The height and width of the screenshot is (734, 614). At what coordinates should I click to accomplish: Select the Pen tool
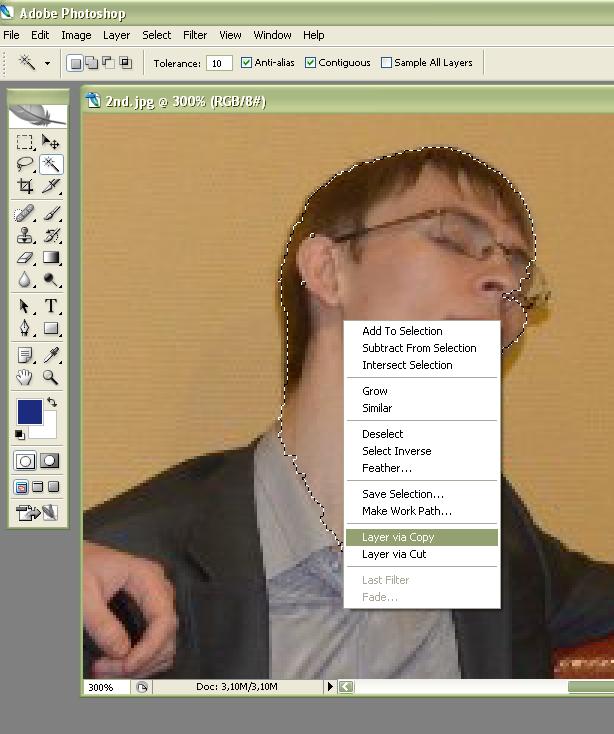point(25,328)
